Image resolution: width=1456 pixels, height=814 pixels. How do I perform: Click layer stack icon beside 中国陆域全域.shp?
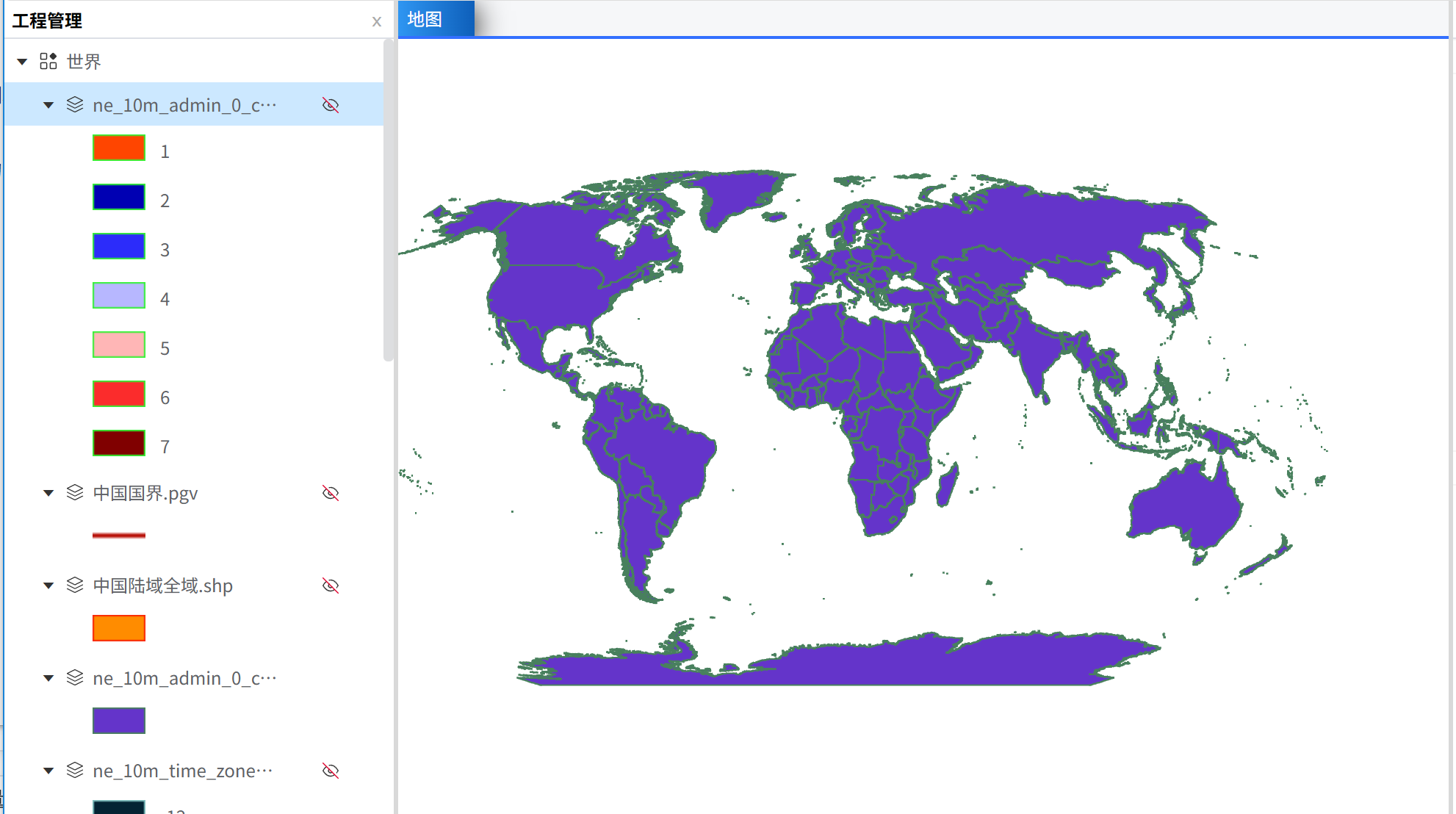click(x=75, y=585)
